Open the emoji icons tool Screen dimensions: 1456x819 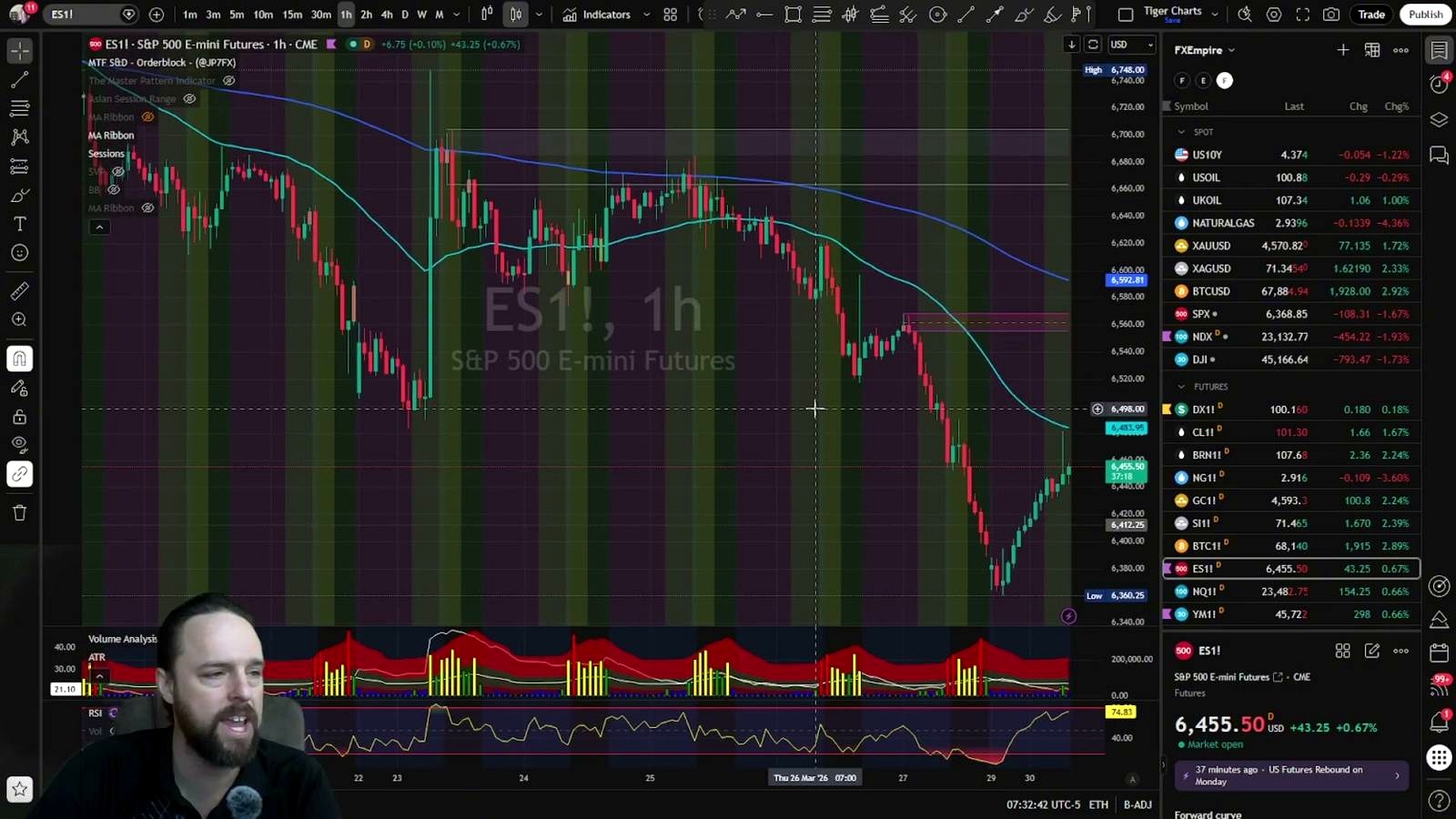pyautogui.click(x=20, y=253)
